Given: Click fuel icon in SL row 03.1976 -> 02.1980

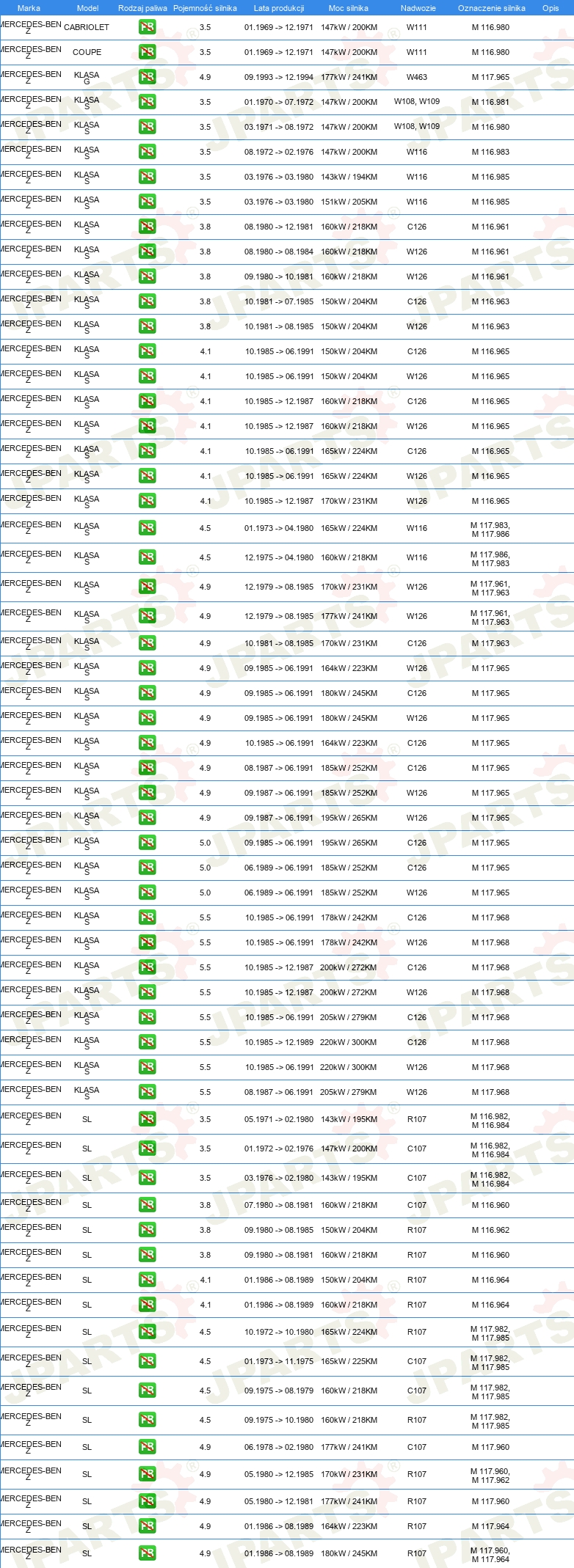Looking at the screenshot, I should 148,1178.
